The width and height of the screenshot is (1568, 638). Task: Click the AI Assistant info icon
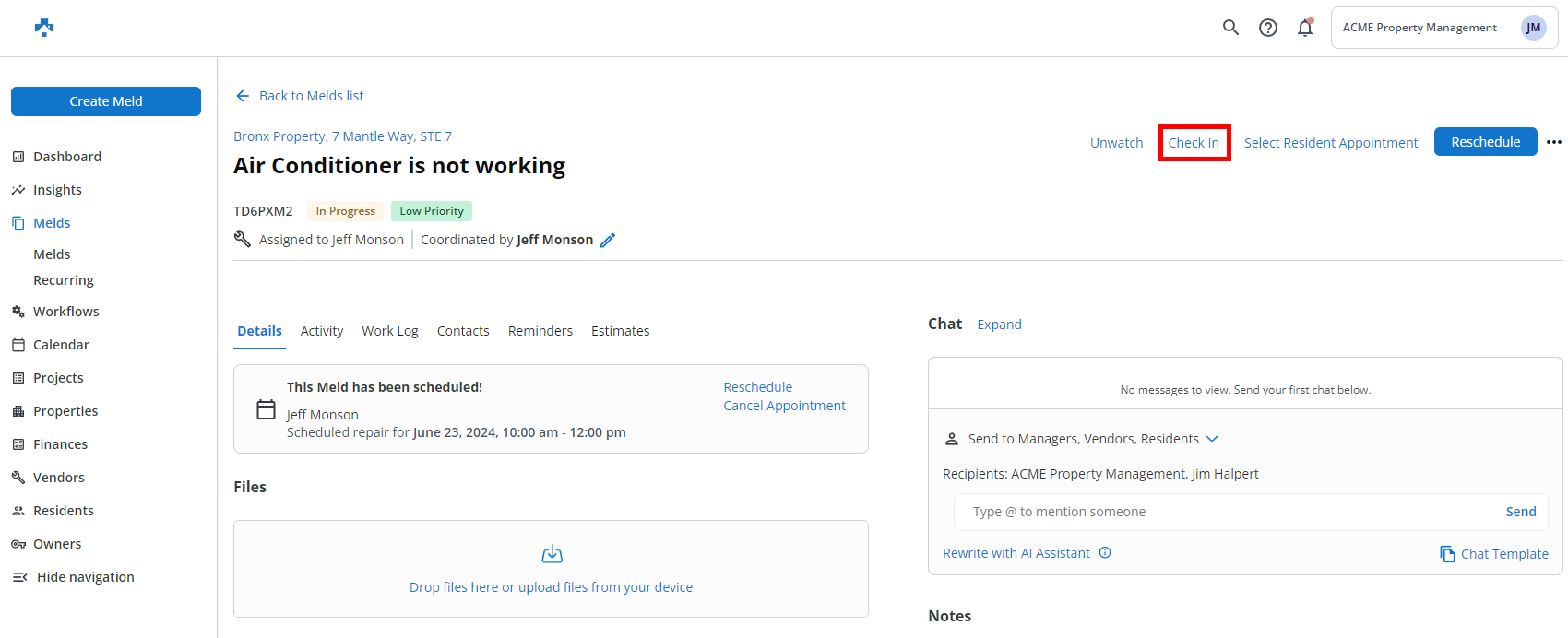pos(1105,553)
